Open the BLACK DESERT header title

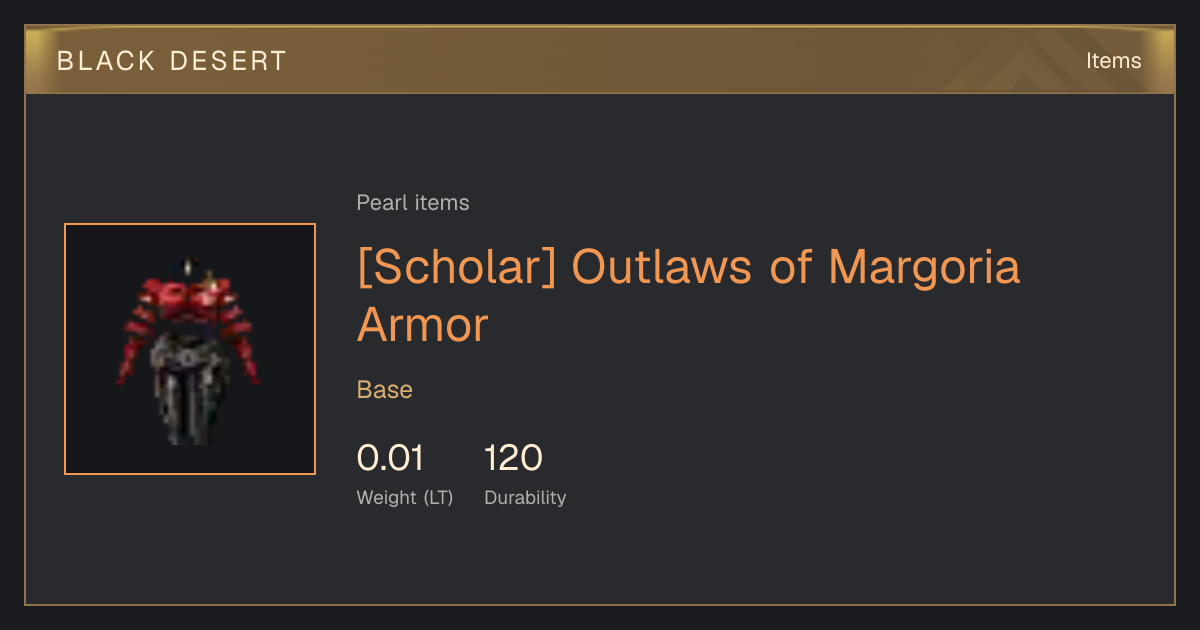(172, 61)
